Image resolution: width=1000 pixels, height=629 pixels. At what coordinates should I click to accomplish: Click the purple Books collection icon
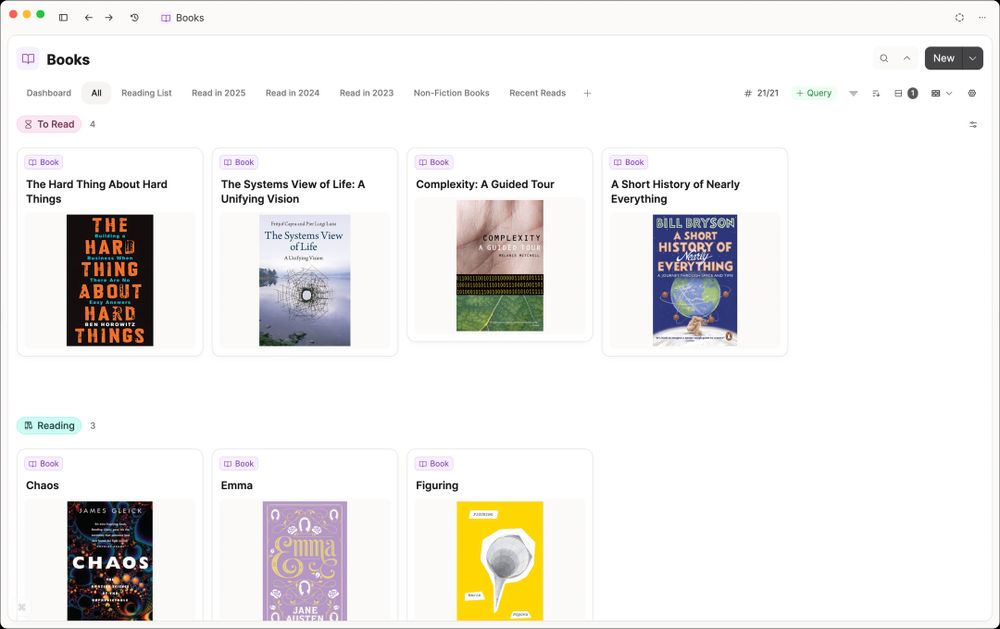pyautogui.click(x=28, y=59)
